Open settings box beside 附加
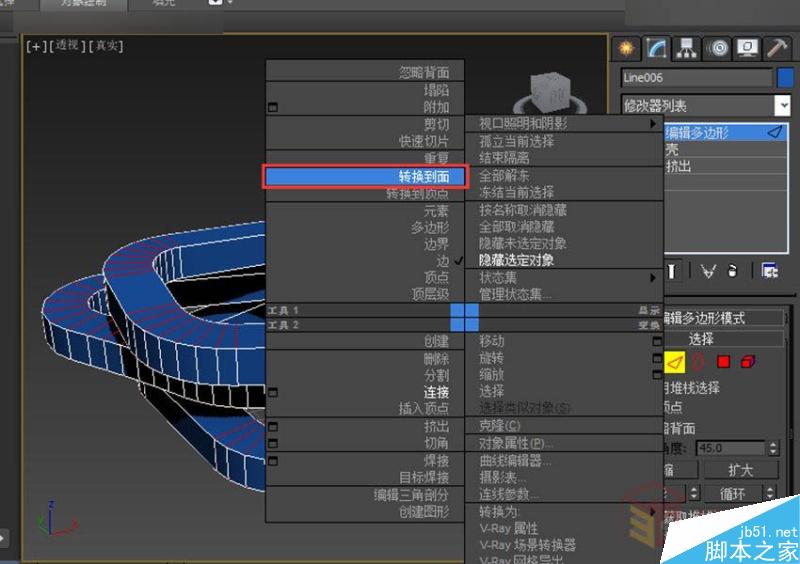800x564 pixels. pyautogui.click(x=273, y=107)
